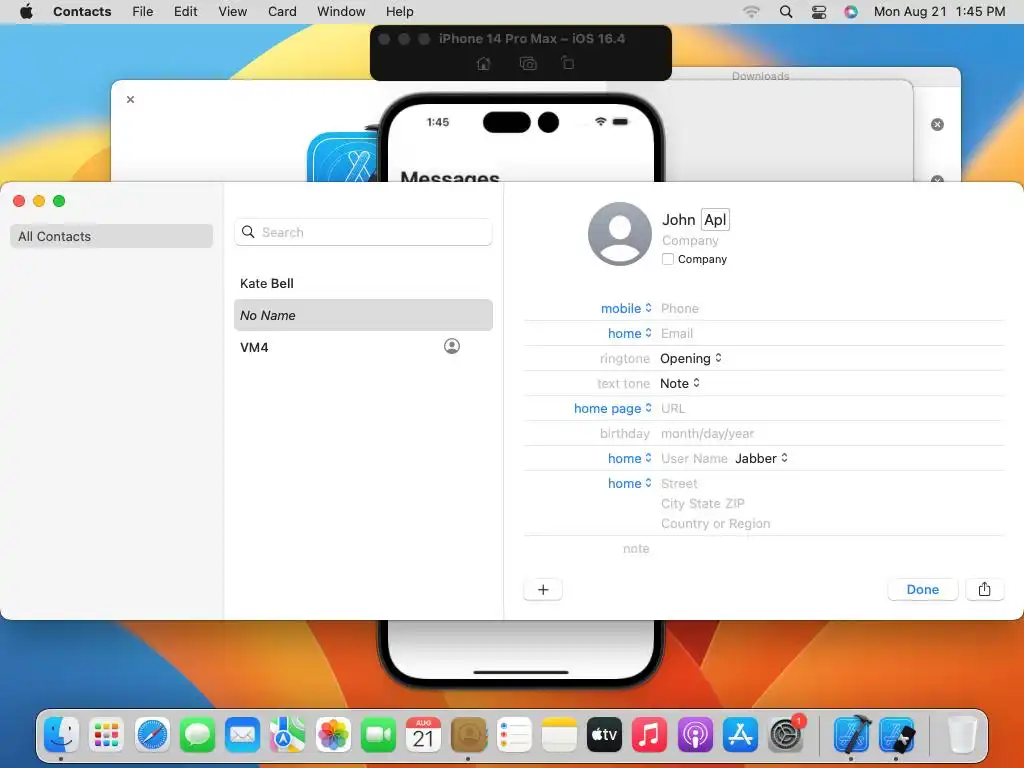The width and height of the screenshot is (1024, 768).
Task: Open FaceTime in the dock
Action: 378,735
